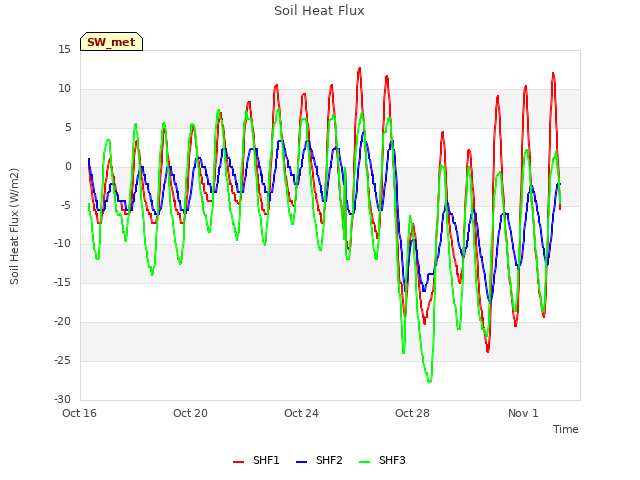The image size is (640, 480).
Task: Toggle the SHF2 series in the legend
Action: 319,460
